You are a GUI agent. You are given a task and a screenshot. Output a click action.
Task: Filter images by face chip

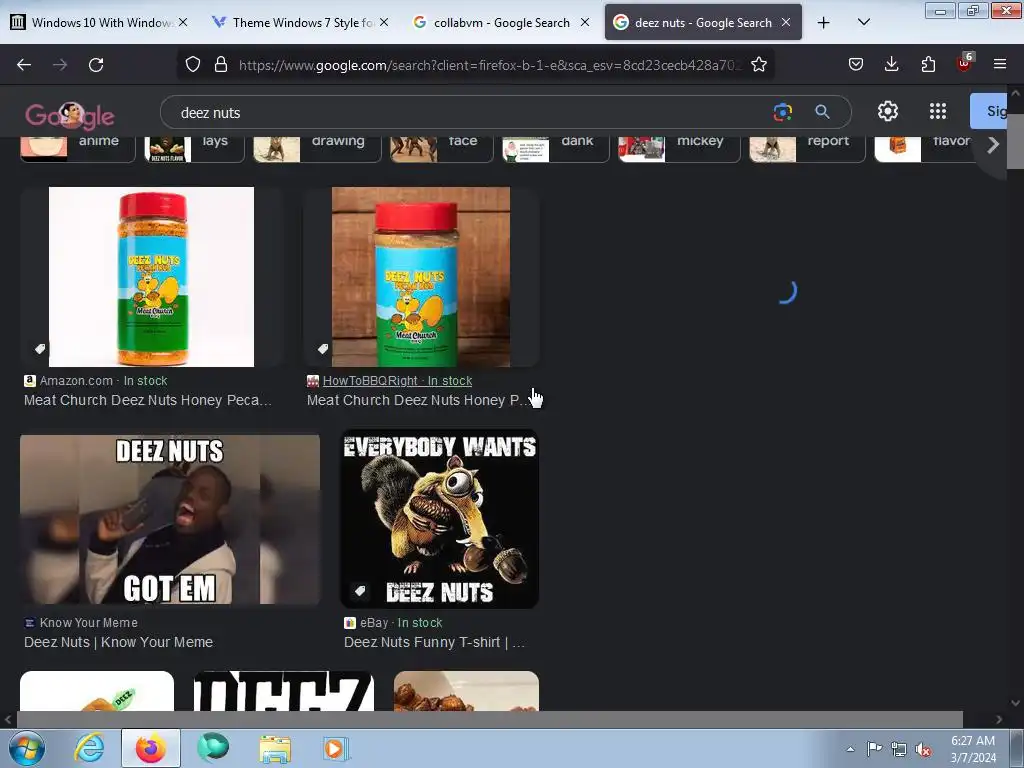pos(441,148)
